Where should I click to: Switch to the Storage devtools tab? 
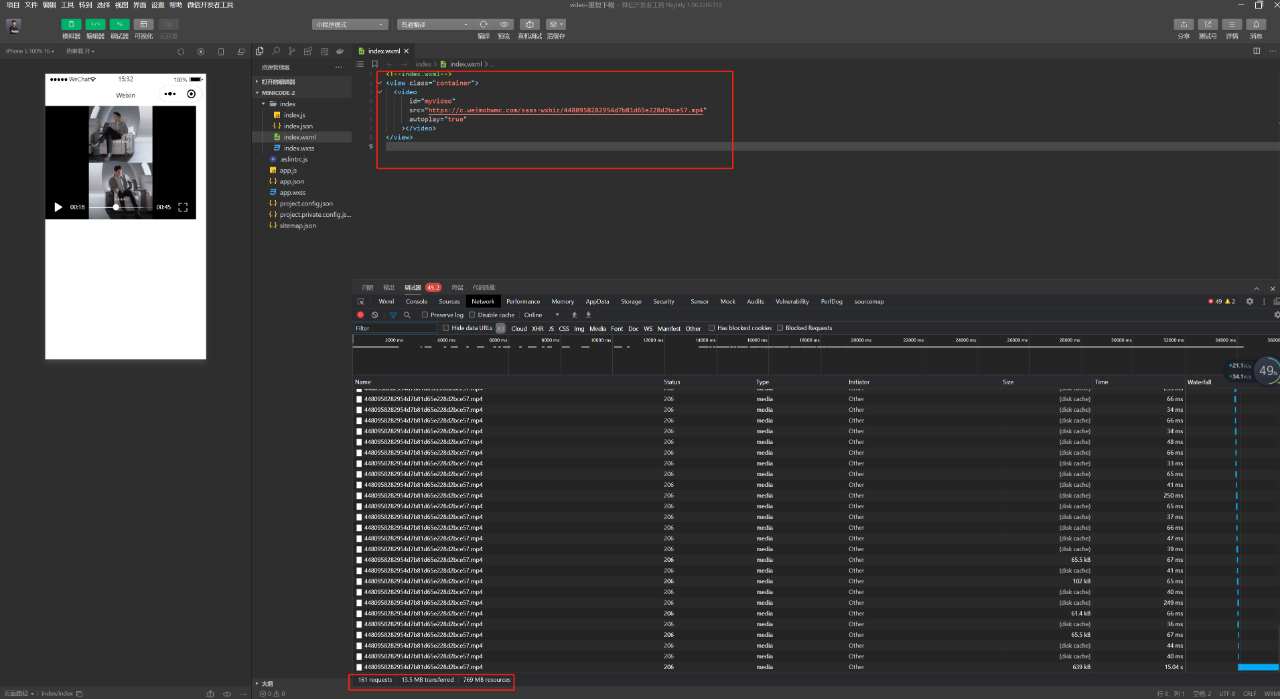tap(631, 301)
